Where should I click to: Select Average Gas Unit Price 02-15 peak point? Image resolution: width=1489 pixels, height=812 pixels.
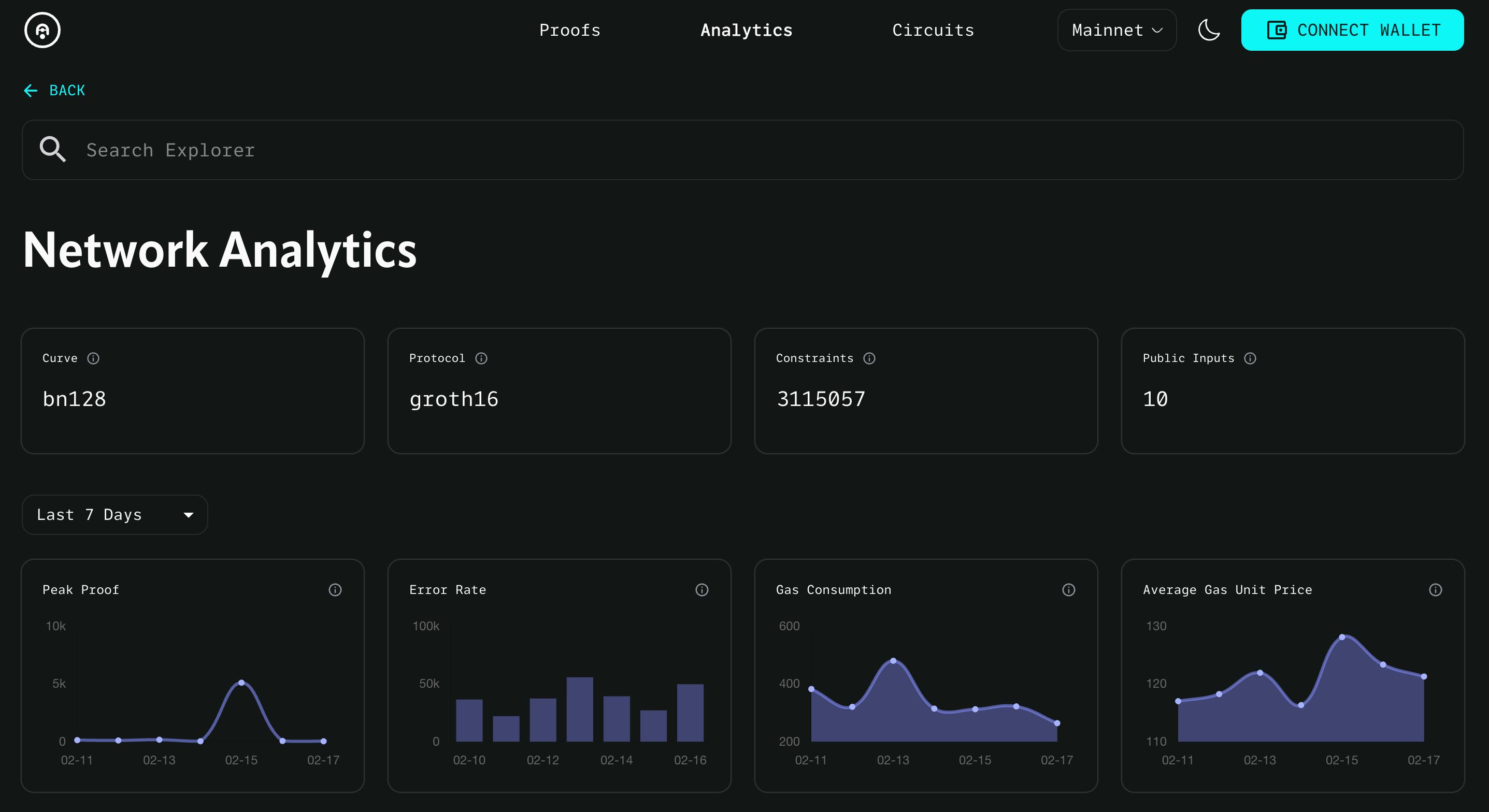[1342, 637]
